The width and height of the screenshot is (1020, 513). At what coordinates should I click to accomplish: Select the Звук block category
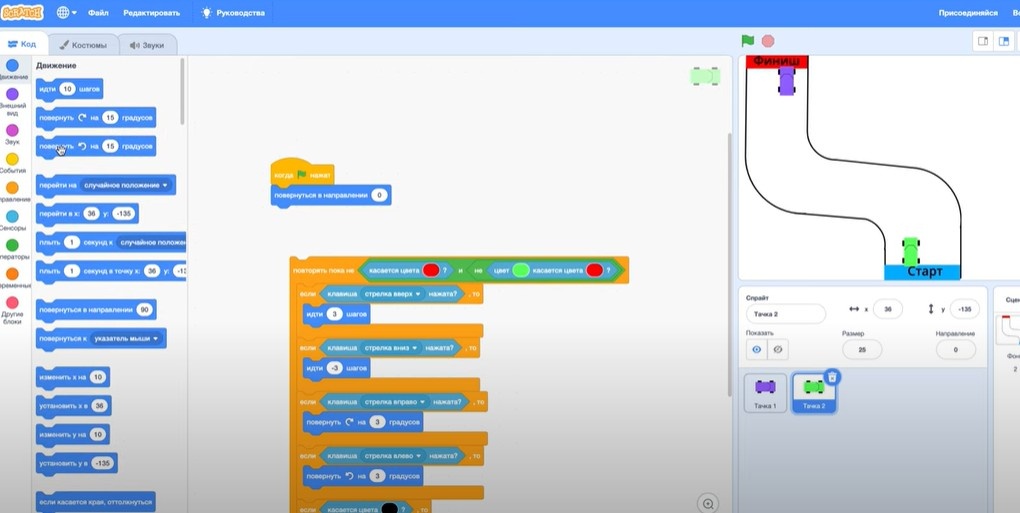12,135
